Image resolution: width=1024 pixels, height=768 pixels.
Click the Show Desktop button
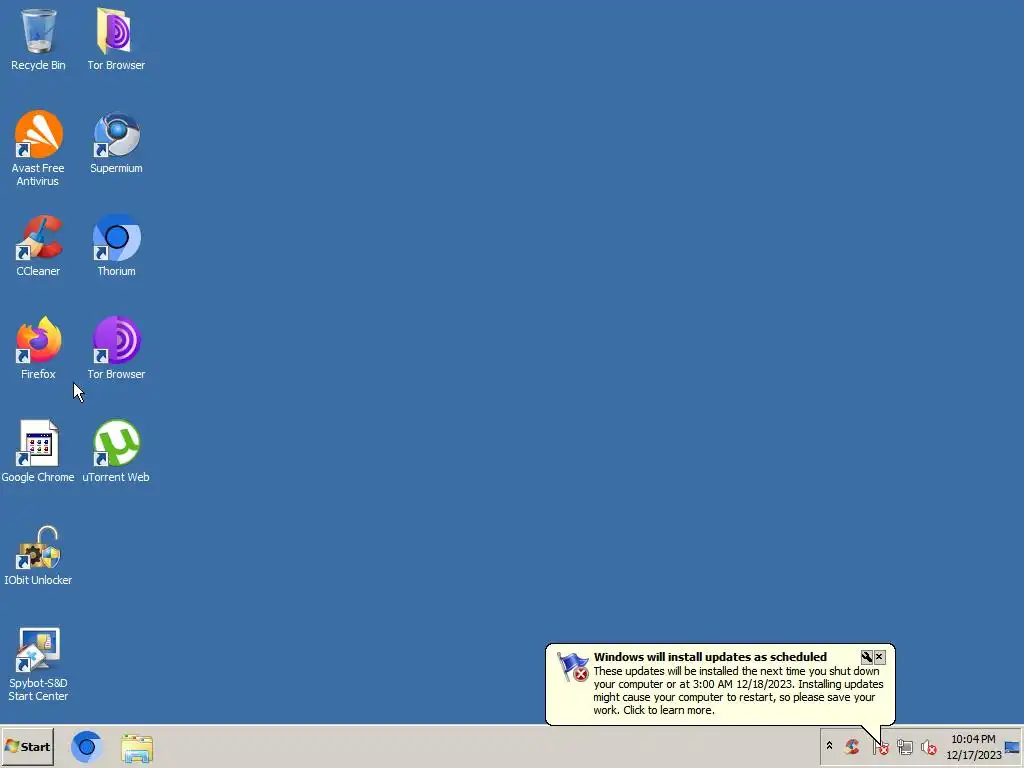[1012, 747]
